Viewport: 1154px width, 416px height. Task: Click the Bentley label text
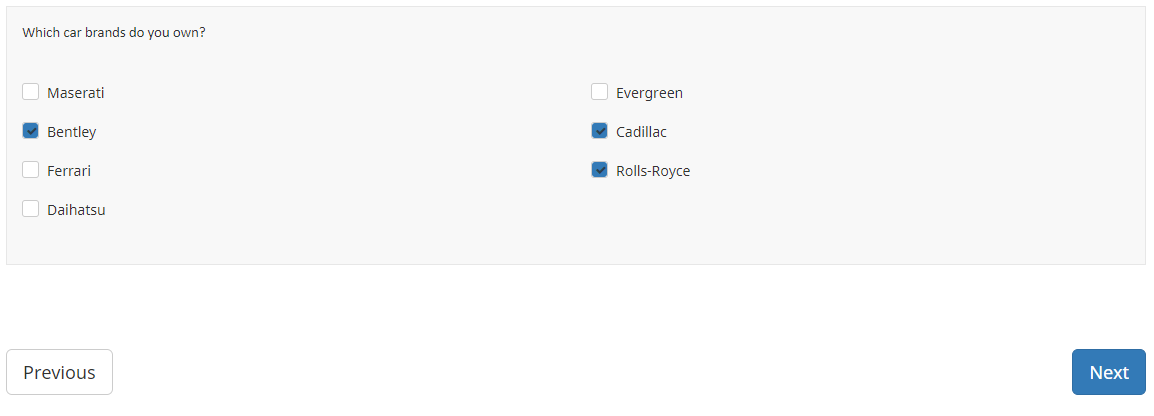(72, 132)
